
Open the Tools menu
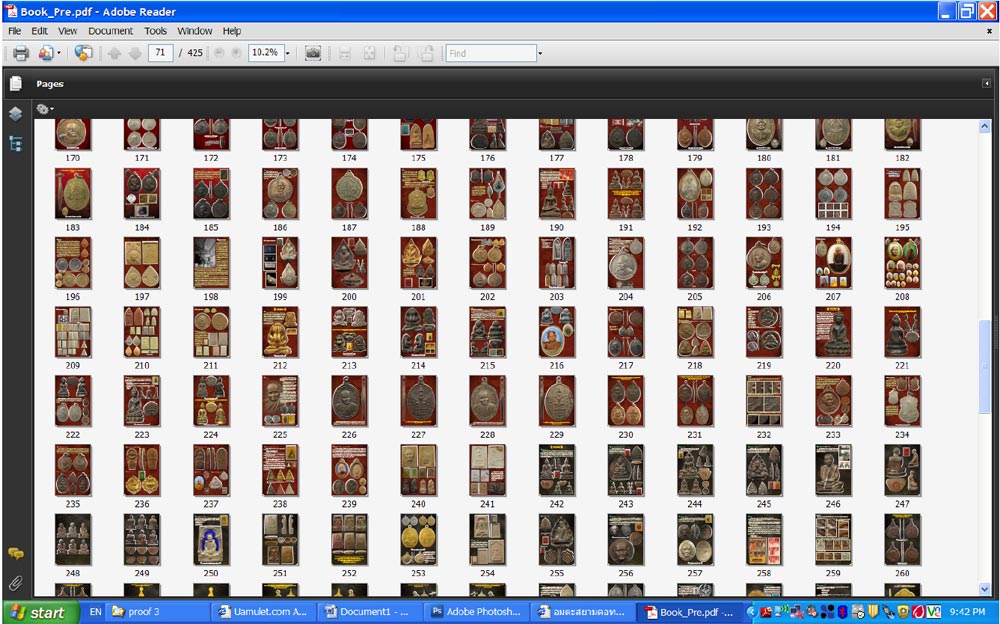(x=155, y=31)
